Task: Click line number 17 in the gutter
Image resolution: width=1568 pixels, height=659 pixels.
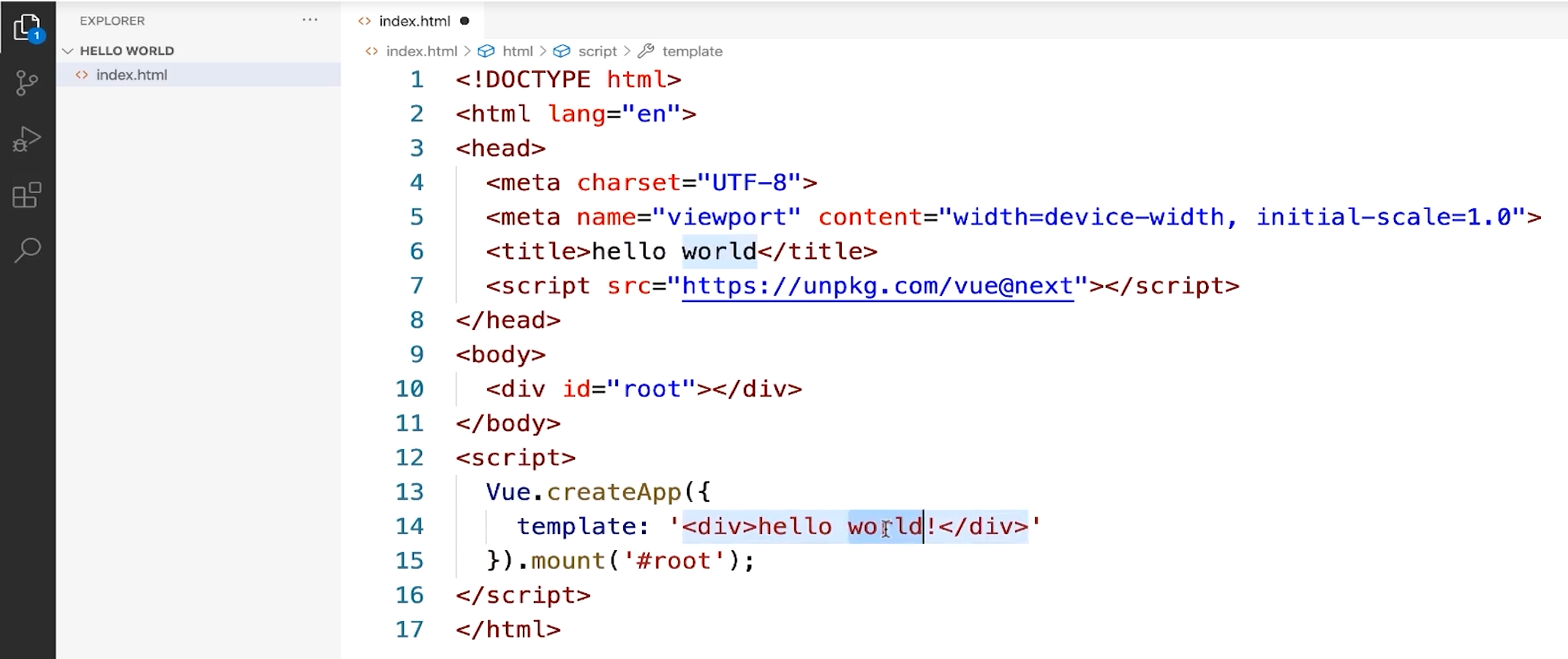Action: coord(410,629)
